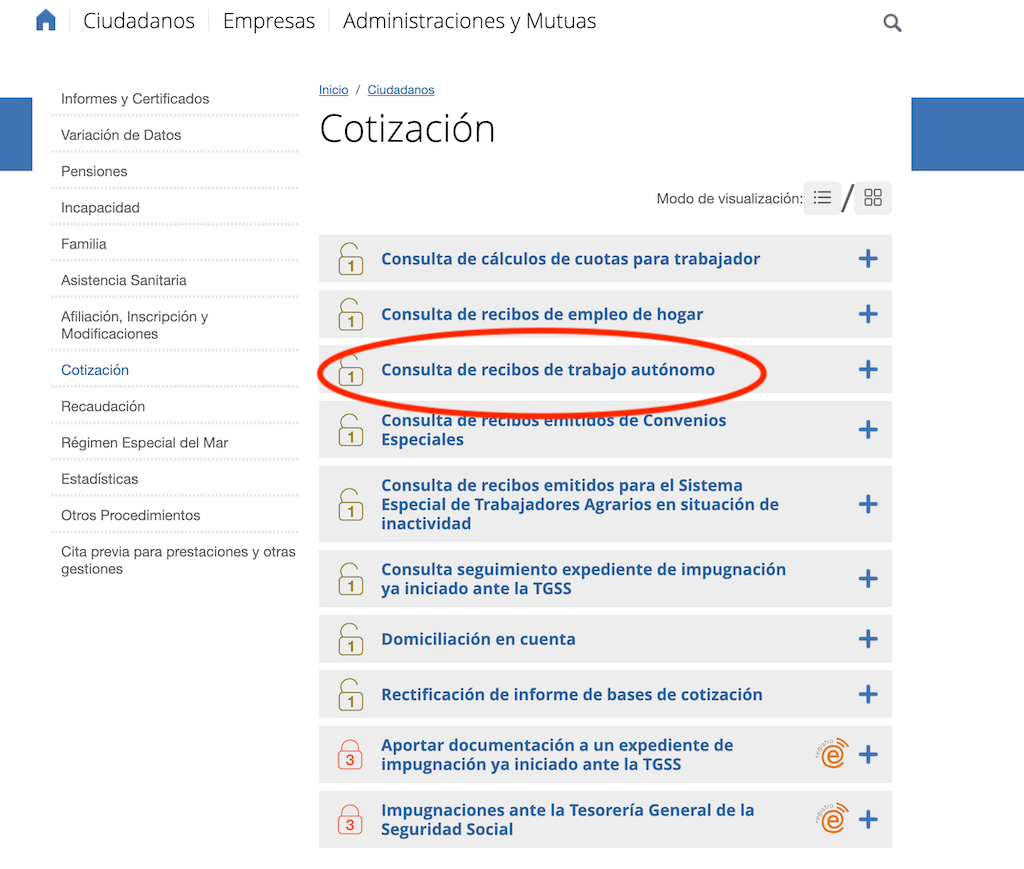
Task: Select Asistencia Sanitaria in sidebar
Action: (123, 280)
